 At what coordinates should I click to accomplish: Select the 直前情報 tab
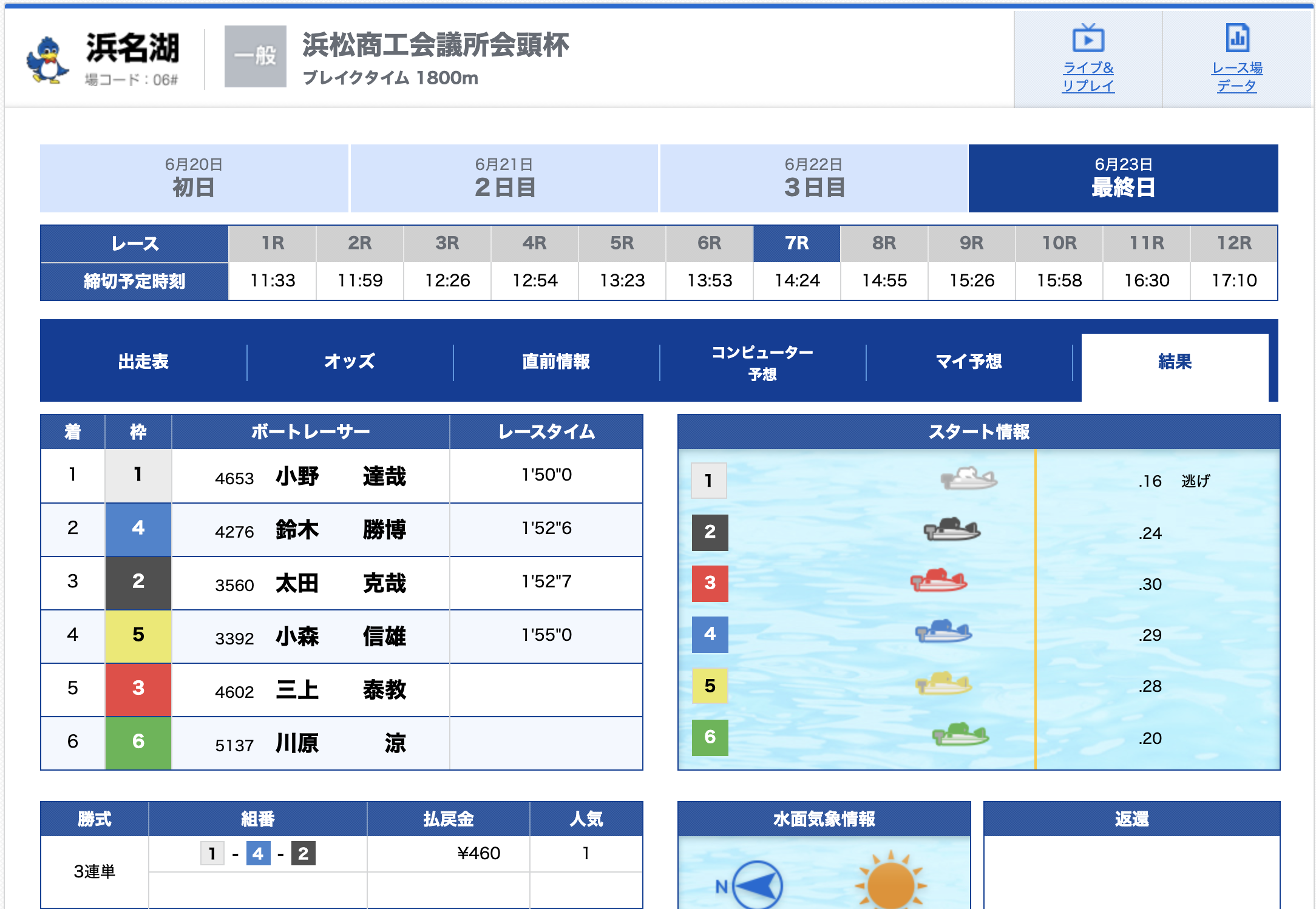tap(556, 362)
